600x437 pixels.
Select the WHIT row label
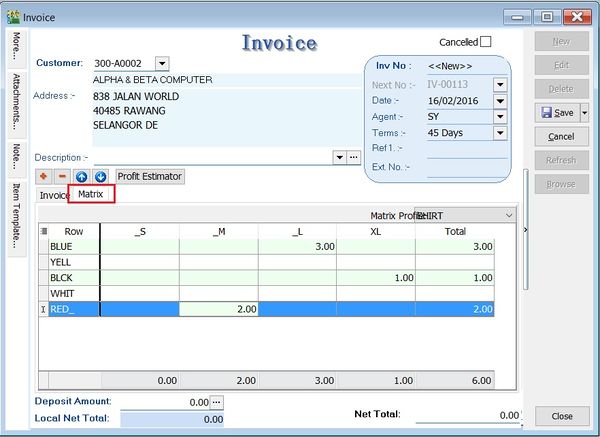(x=74, y=294)
